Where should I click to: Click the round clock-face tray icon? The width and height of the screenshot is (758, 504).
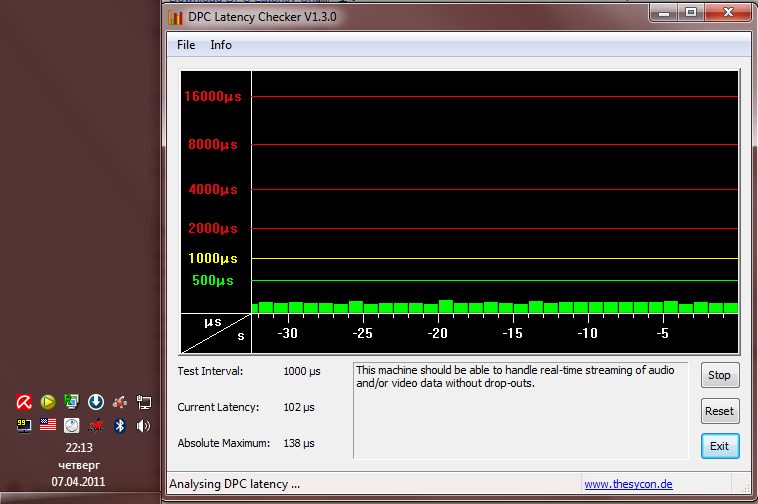[x=72, y=425]
